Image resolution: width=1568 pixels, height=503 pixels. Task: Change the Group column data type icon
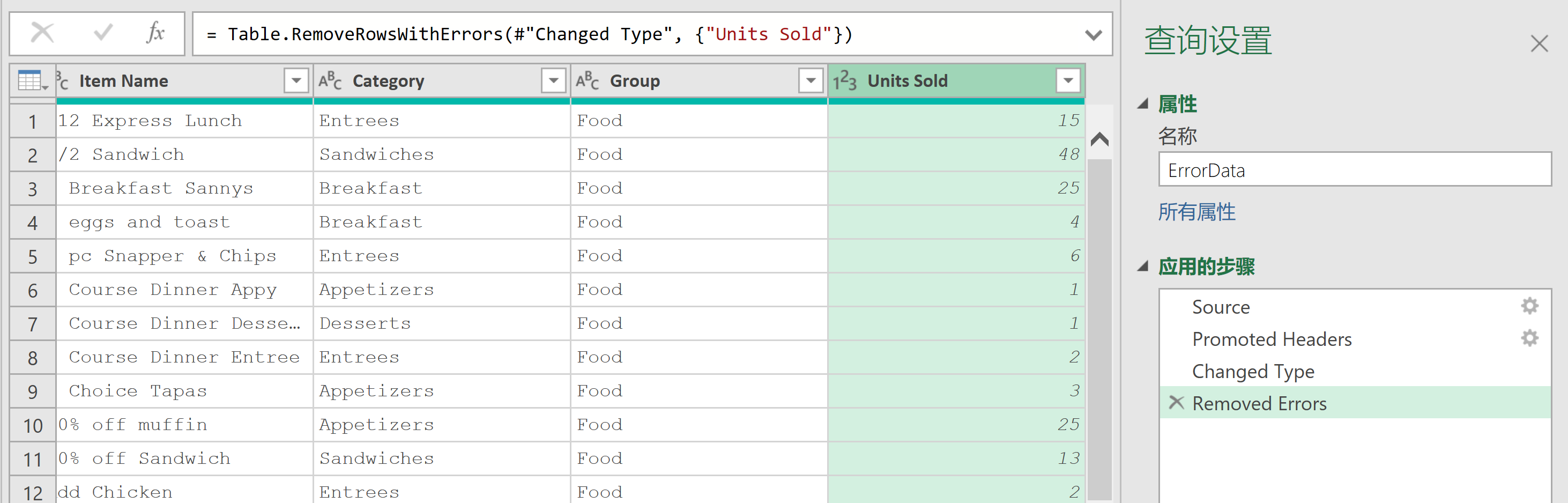[588, 81]
